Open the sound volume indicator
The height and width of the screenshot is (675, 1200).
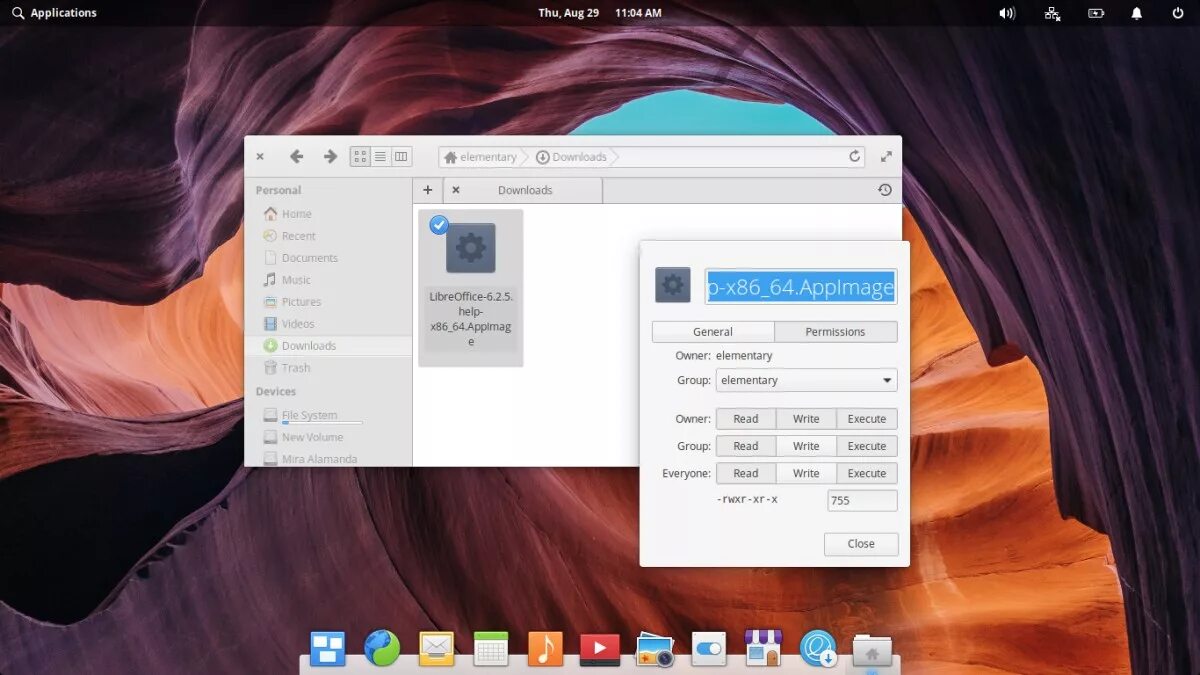click(1007, 13)
